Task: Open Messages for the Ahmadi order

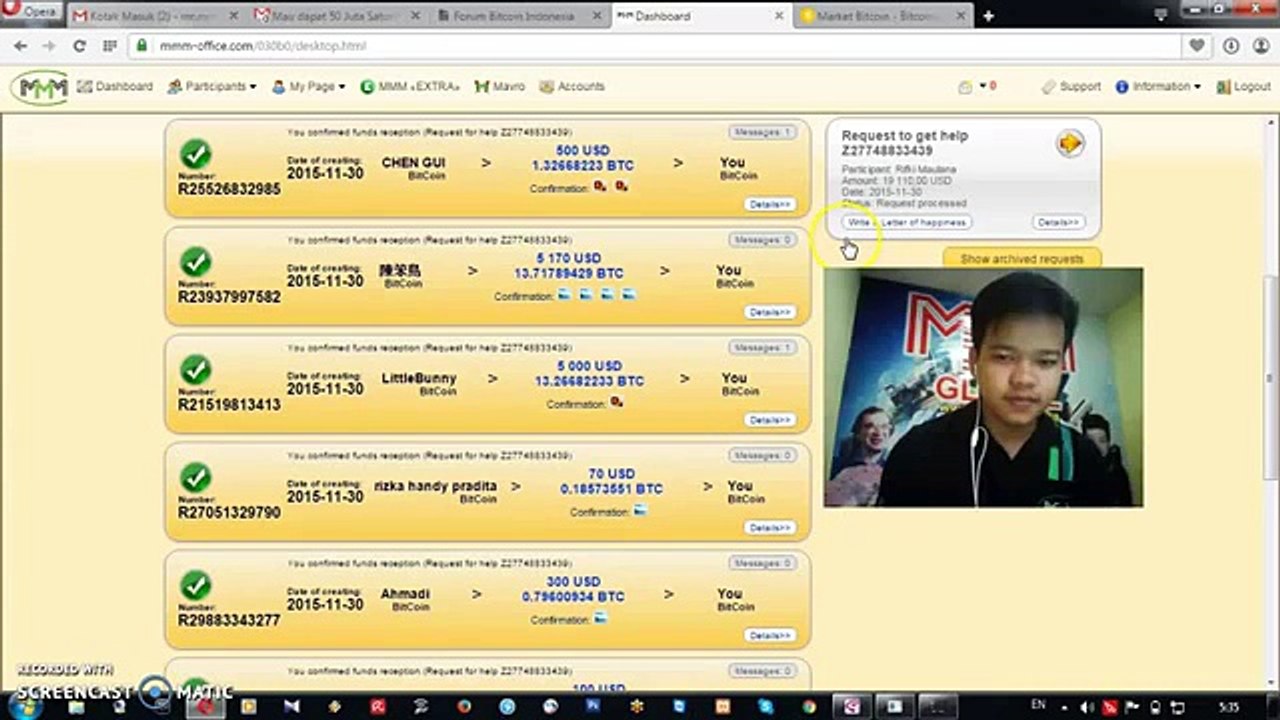Action: pos(762,564)
